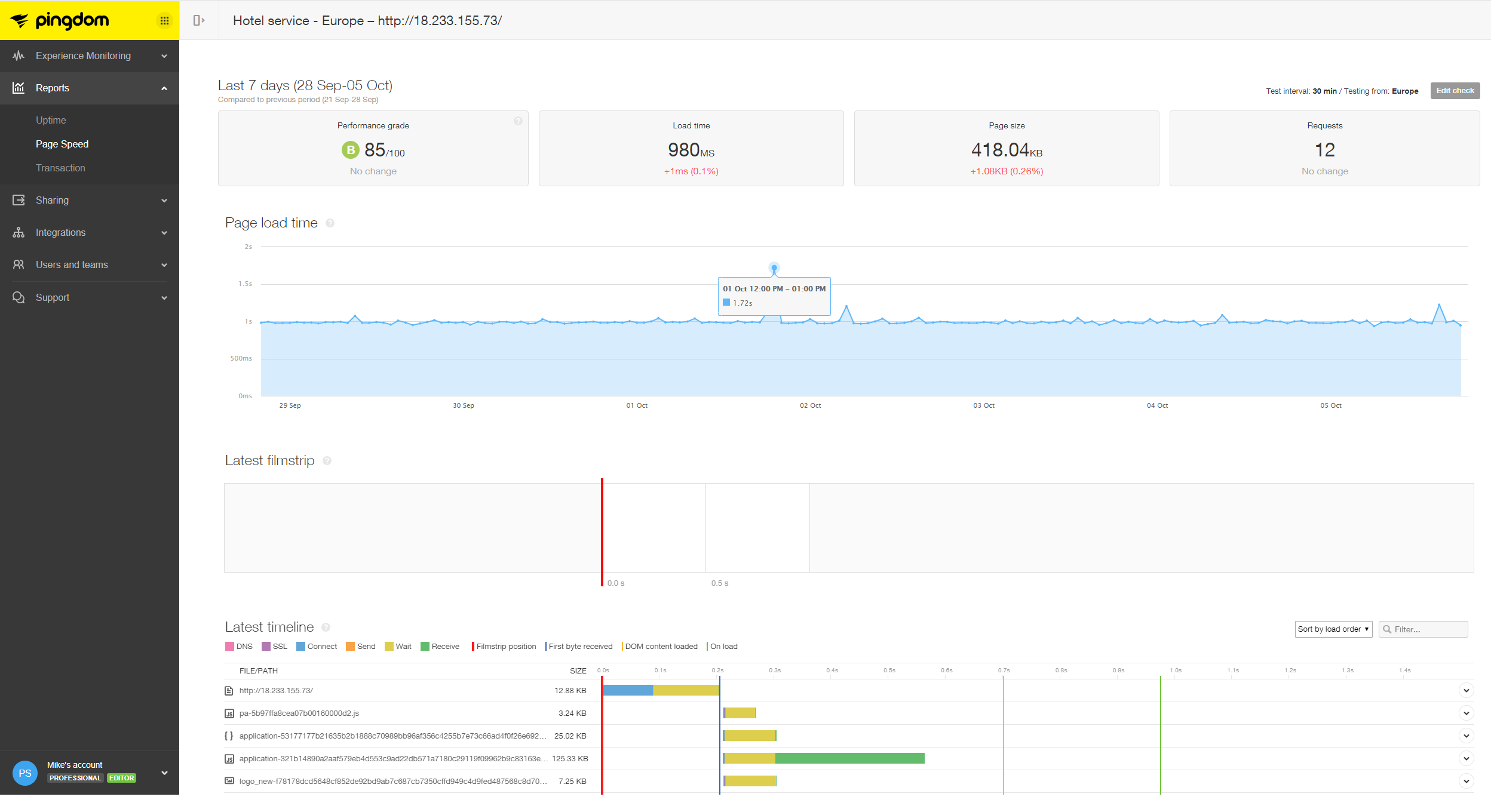Viewport: 1491px width, 812px height.
Task: Click the Support sidebar icon
Action: (x=19, y=297)
